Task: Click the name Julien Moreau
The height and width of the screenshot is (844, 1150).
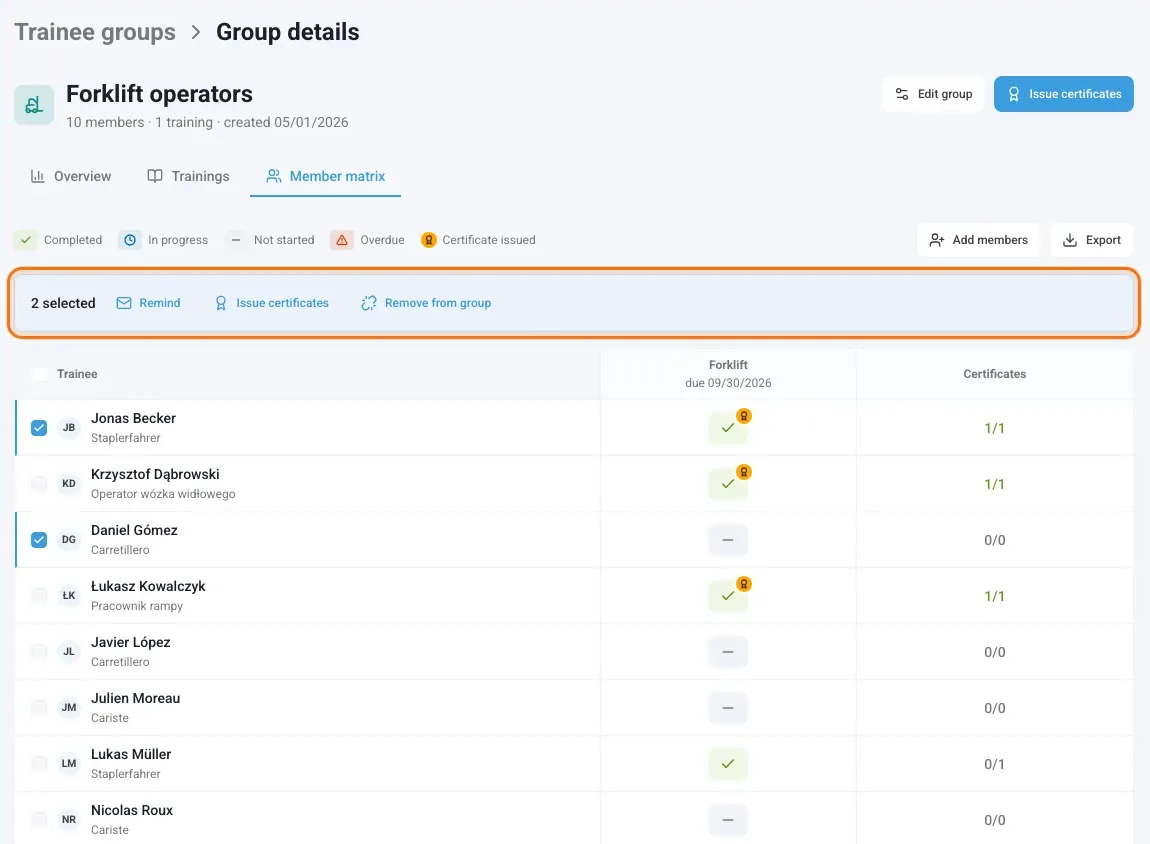Action: click(136, 698)
